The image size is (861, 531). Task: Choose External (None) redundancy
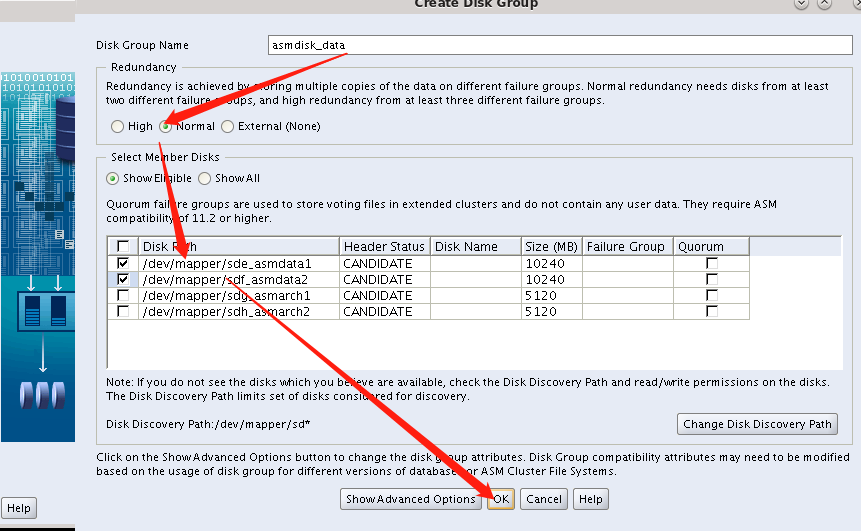(x=227, y=126)
